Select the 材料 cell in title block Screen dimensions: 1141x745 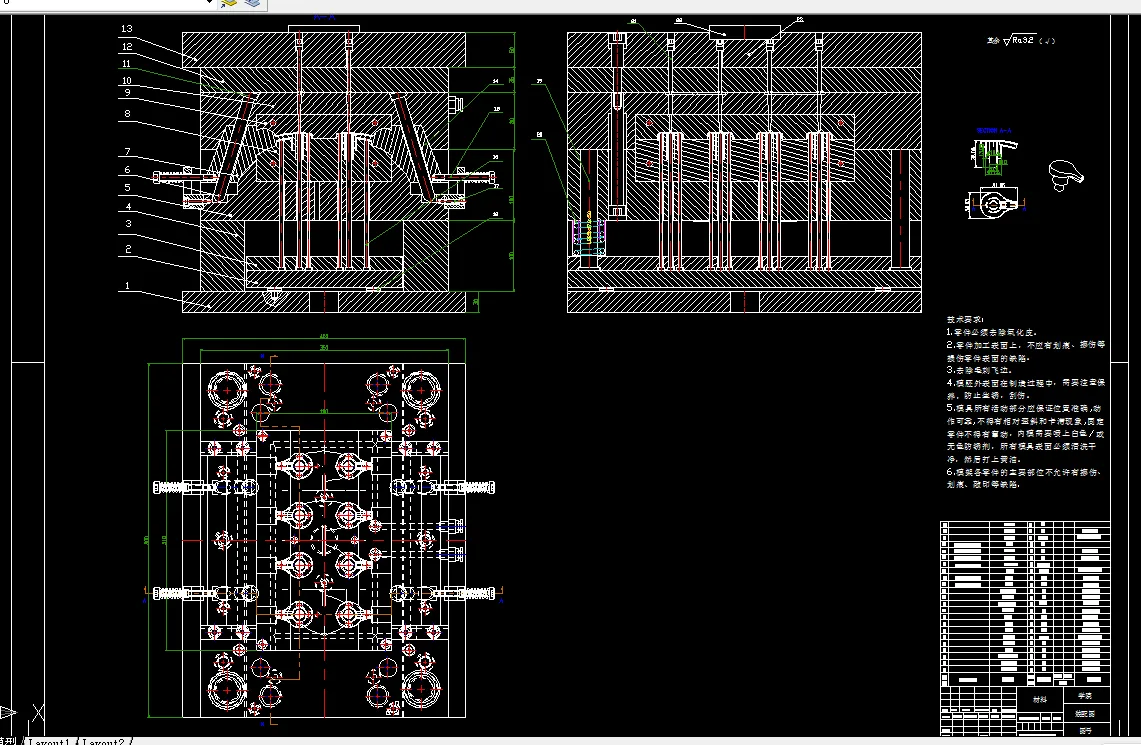tap(1040, 699)
